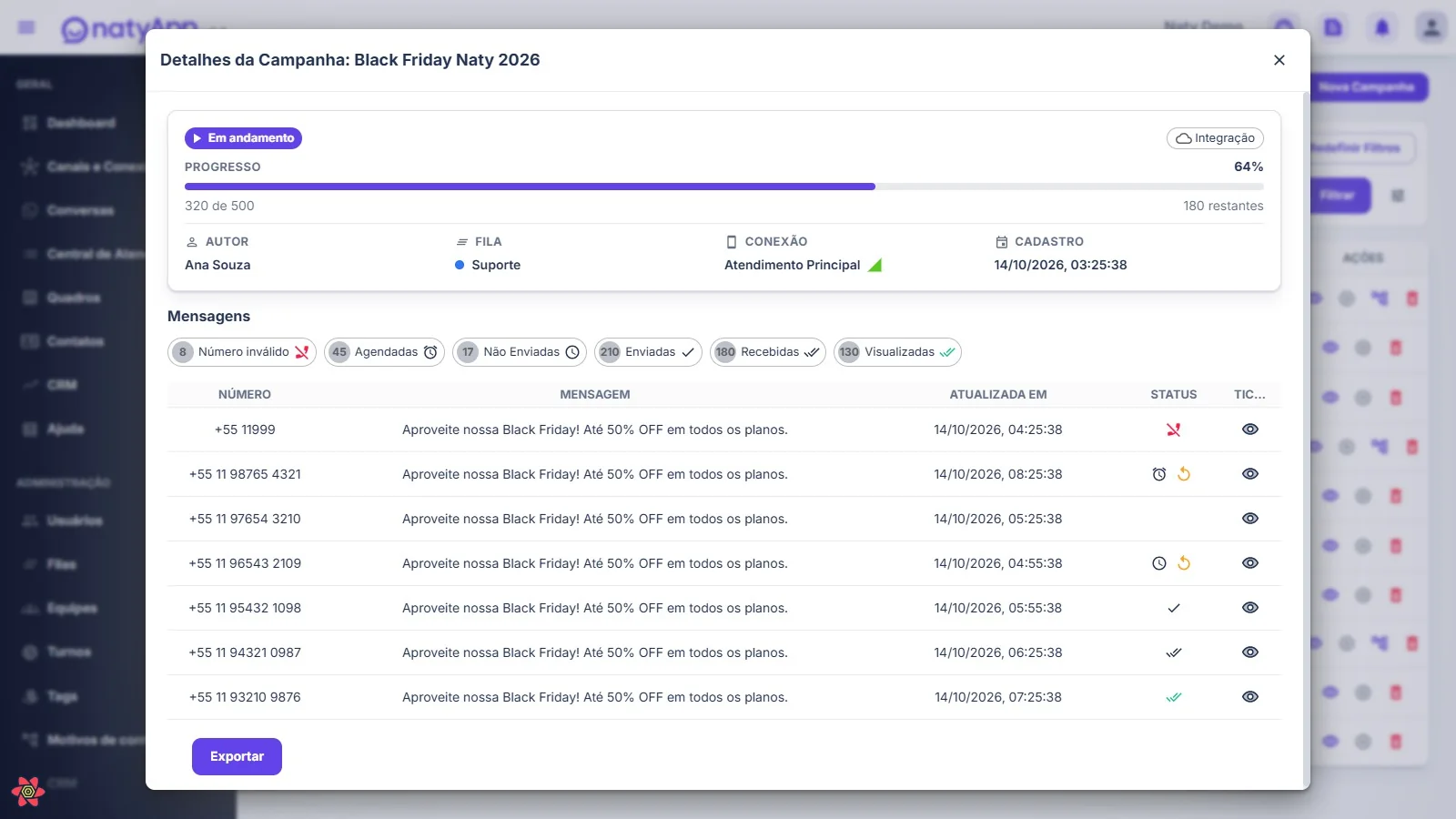
Task: Click invalid number status icon for +55 11999
Action: coord(1174,430)
